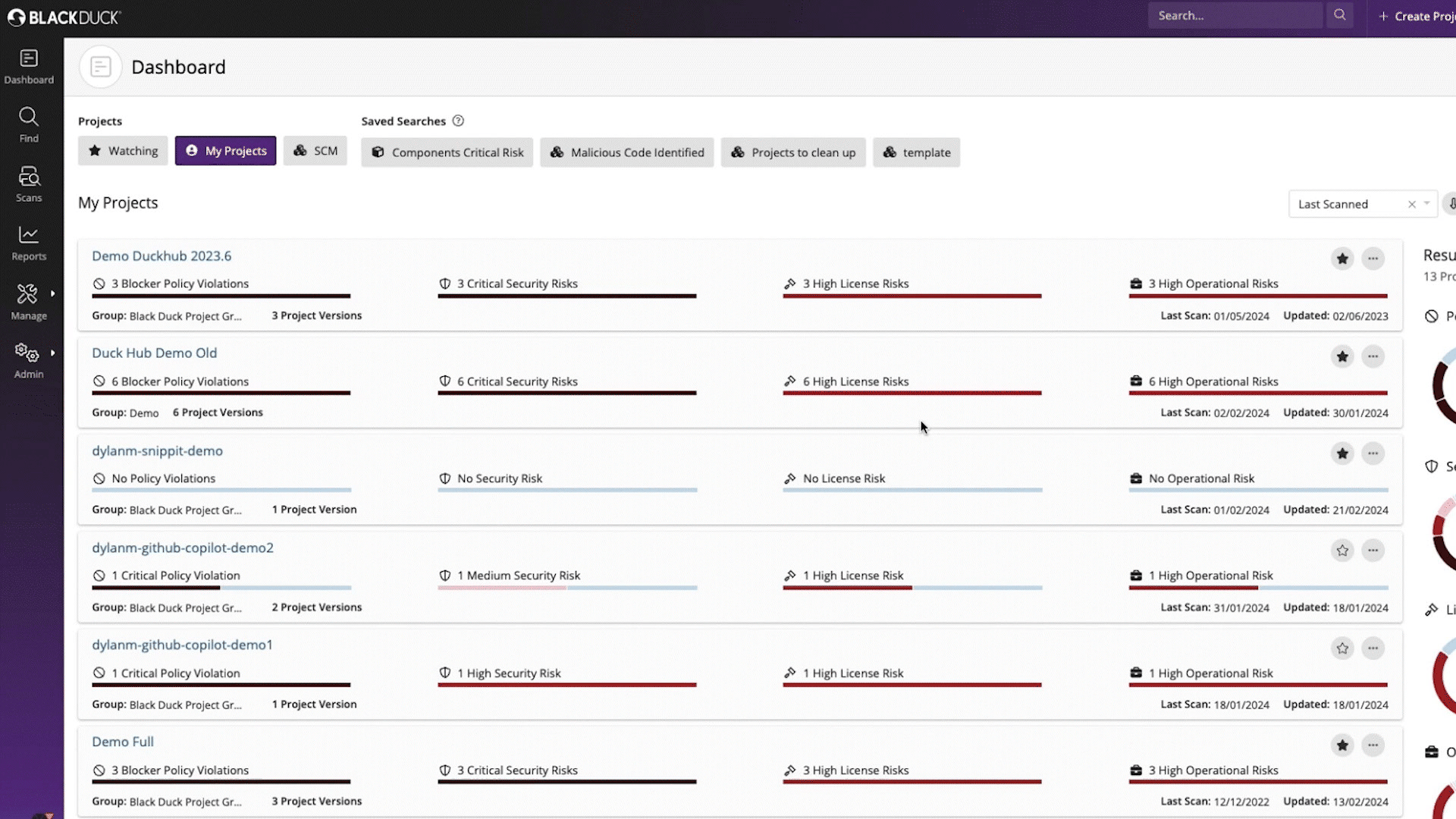Open the dylanm-snippit-demo project
The height and width of the screenshot is (819, 1456).
[157, 450]
